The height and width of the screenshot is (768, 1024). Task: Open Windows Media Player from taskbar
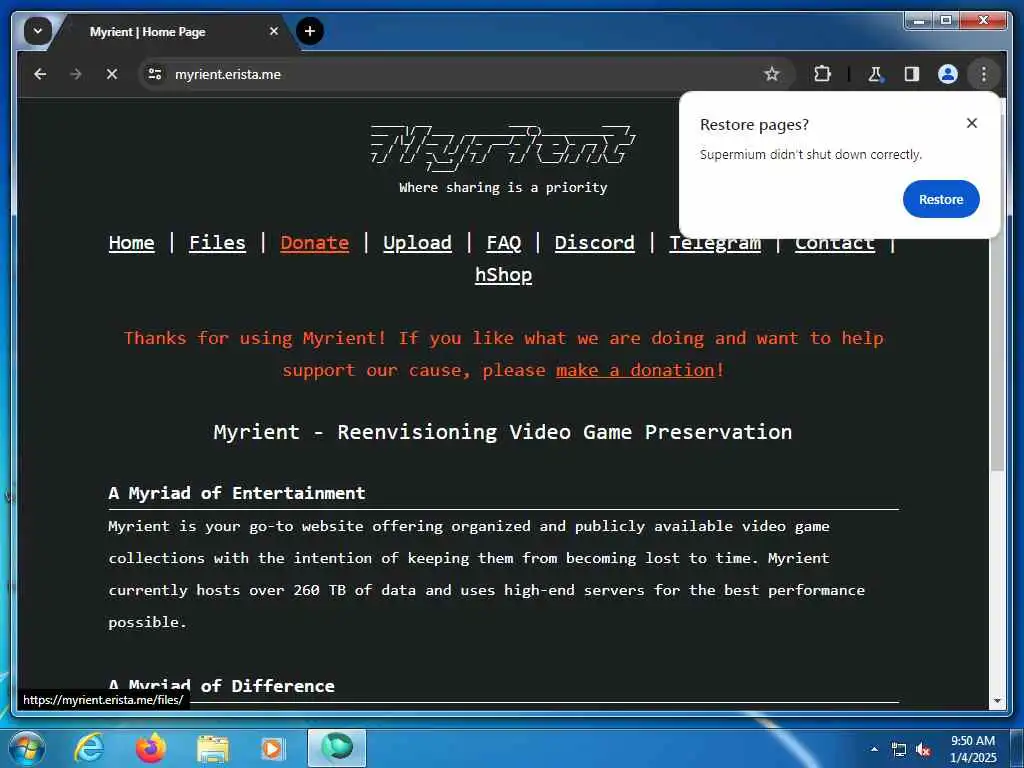272,748
